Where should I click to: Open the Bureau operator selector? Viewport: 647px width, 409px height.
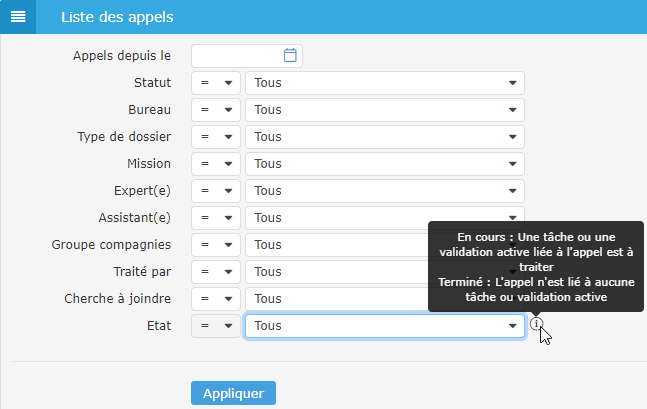click(215, 110)
